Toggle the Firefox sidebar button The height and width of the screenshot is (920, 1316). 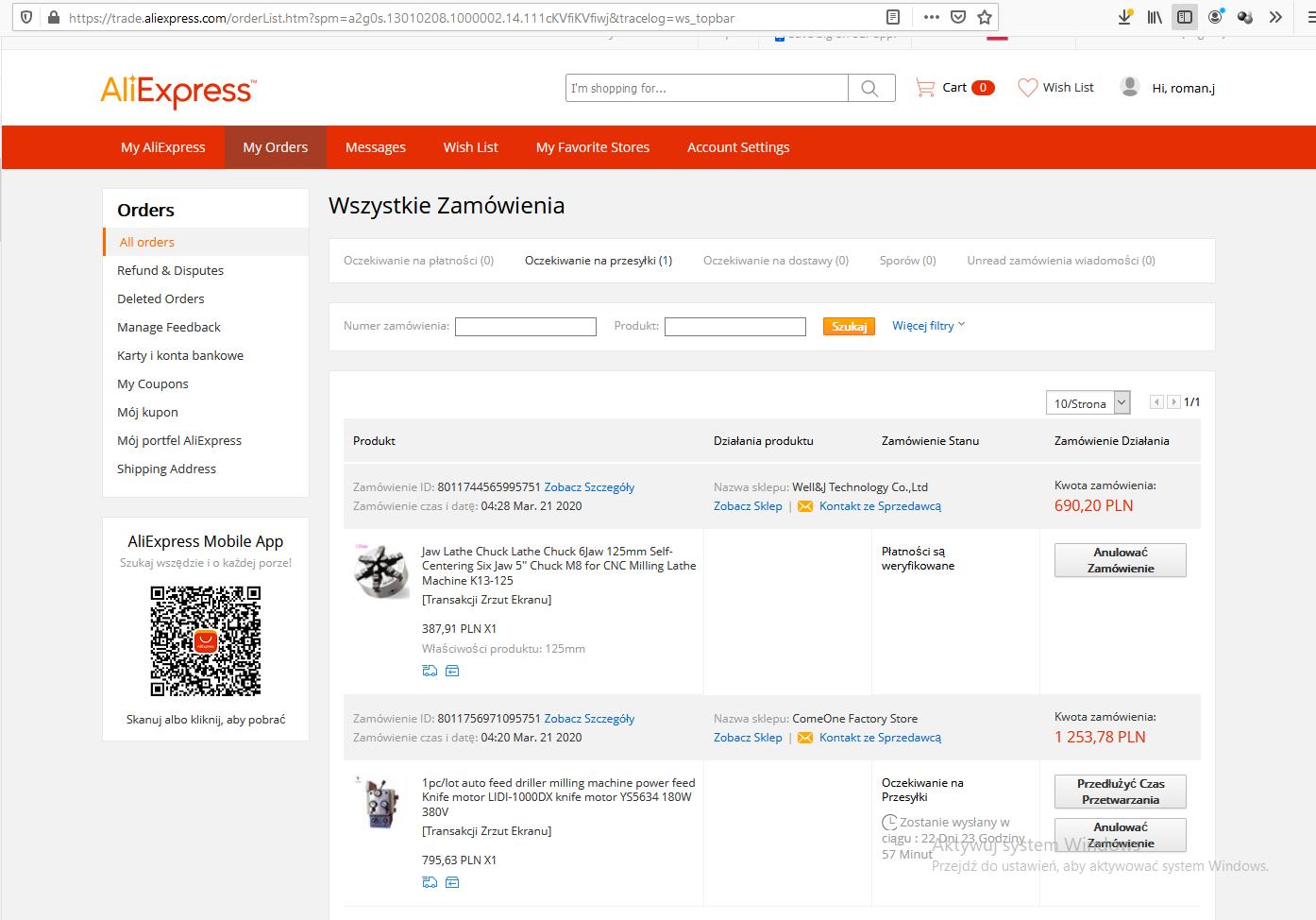coord(1185,17)
